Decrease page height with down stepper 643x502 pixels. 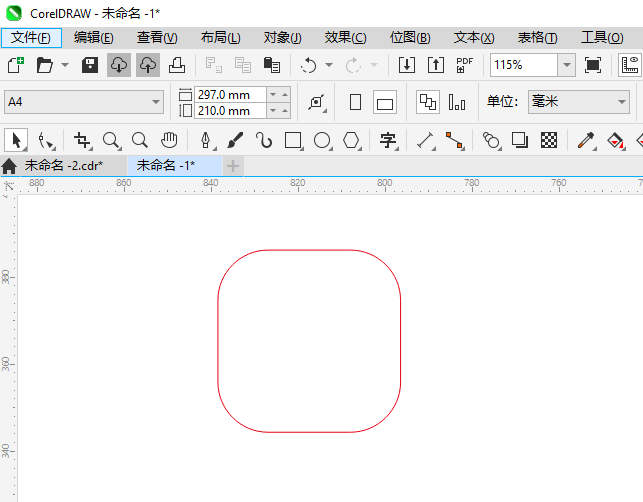[x=273, y=111]
